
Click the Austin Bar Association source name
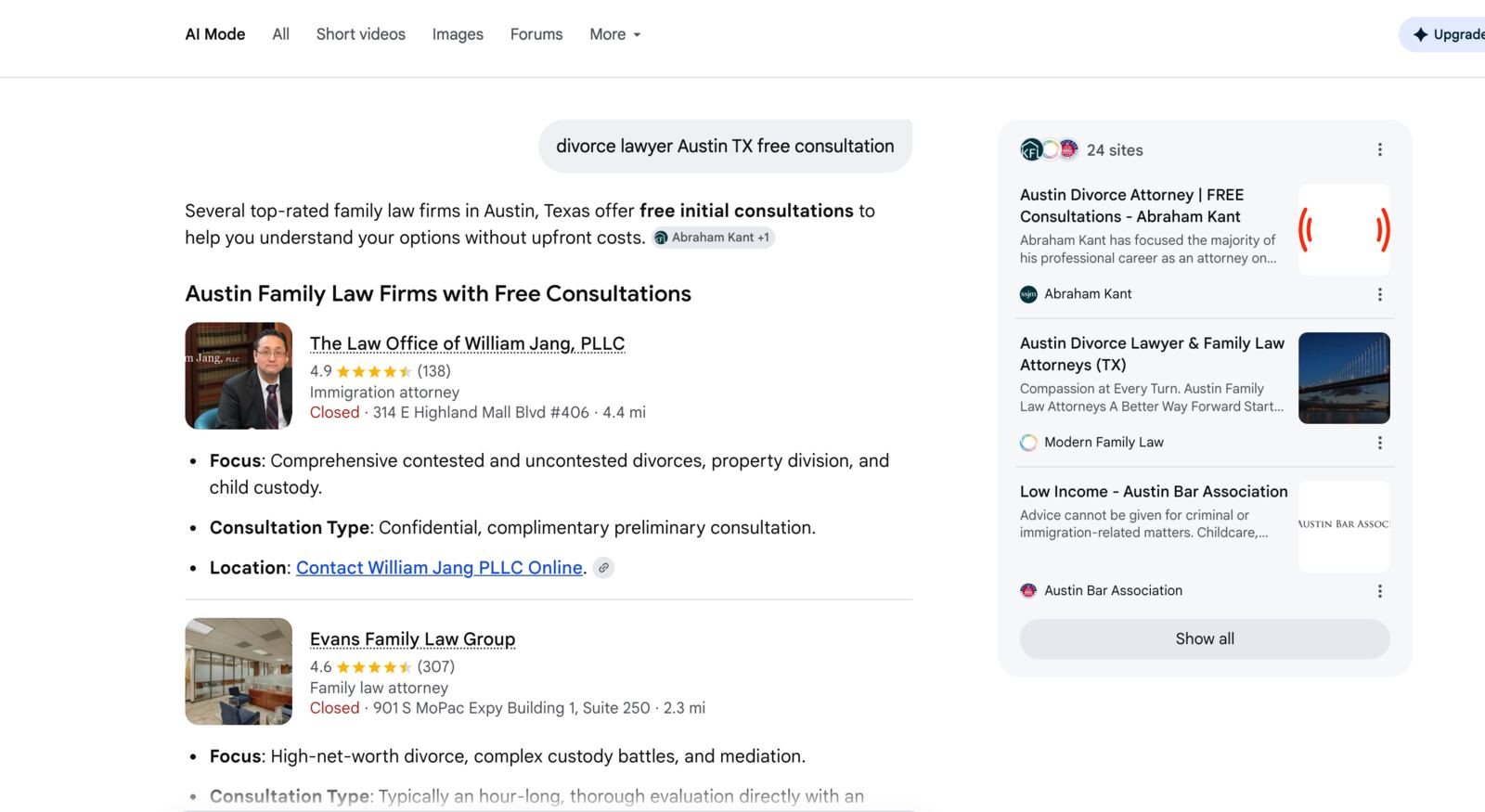tap(1113, 590)
